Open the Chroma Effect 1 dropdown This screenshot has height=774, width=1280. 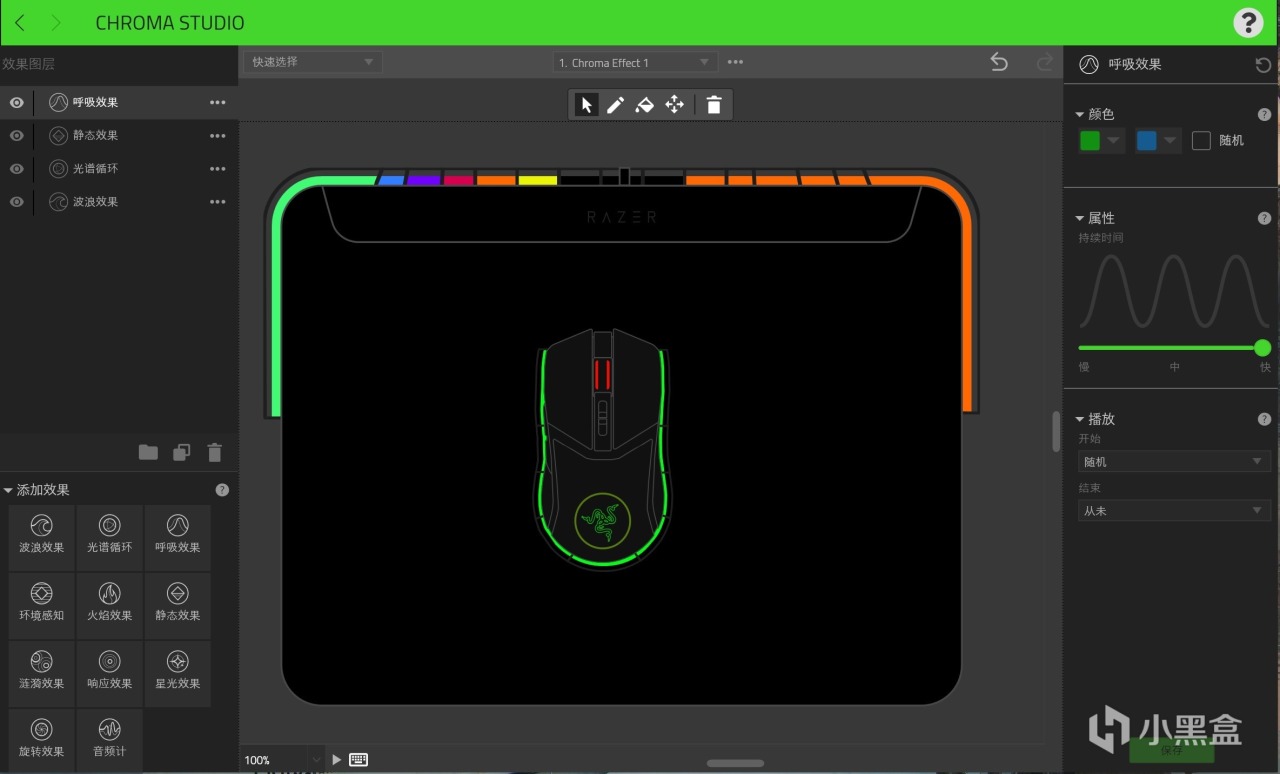635,62
